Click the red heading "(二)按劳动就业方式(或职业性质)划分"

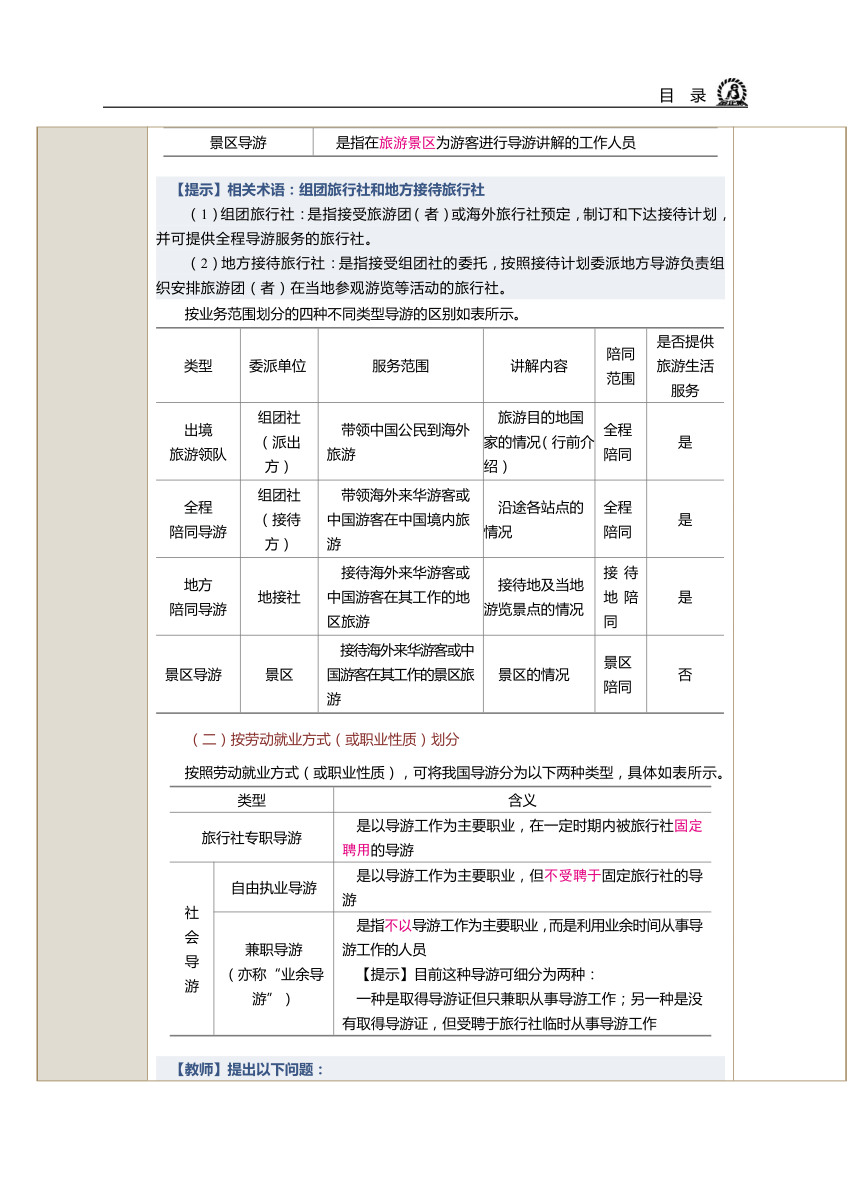(325, 740)
